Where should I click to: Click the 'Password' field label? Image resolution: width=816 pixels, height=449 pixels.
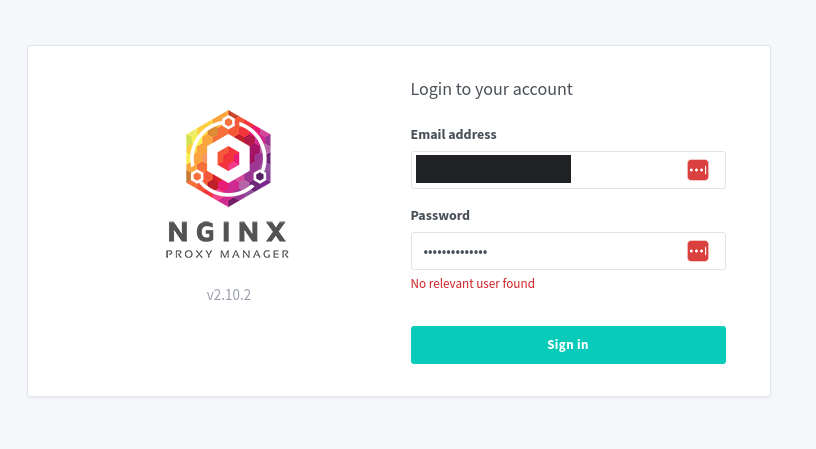(440, 215)
